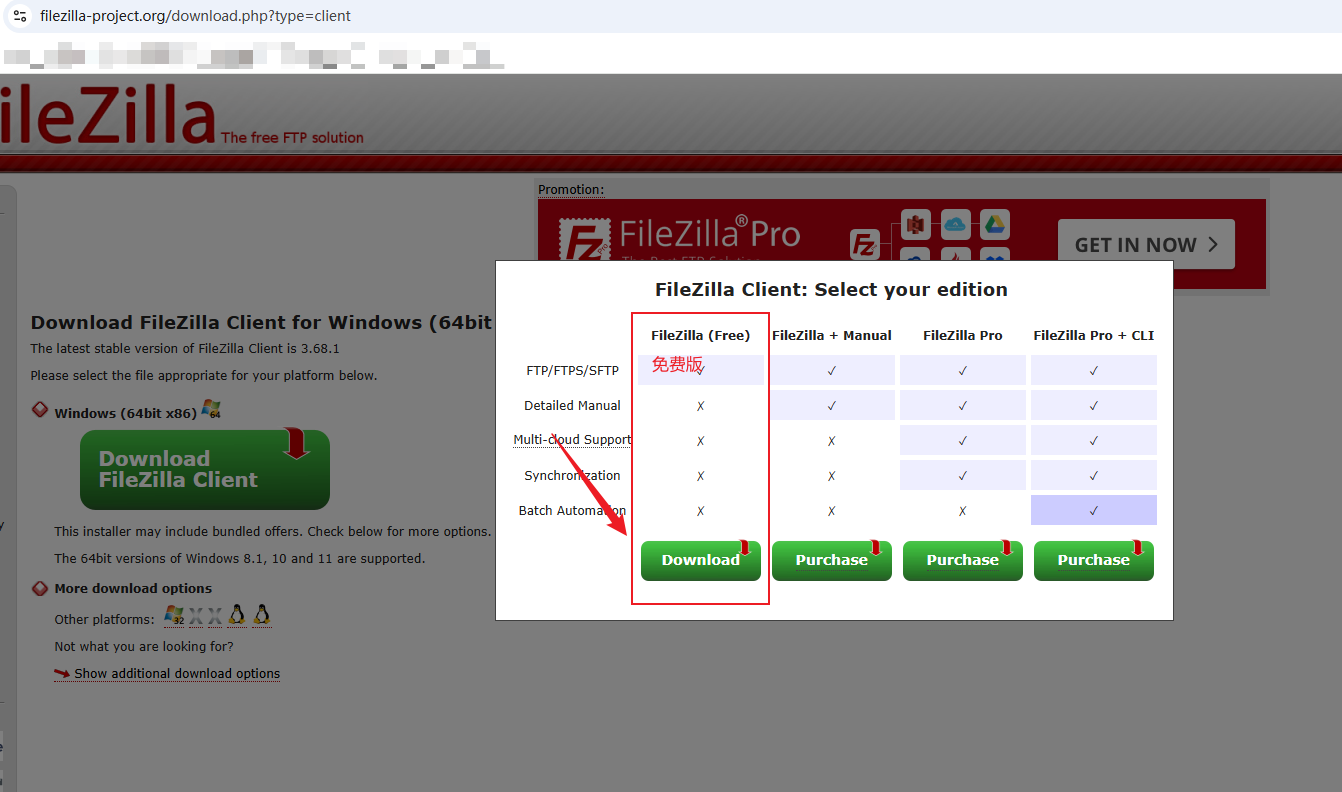Click the 'Detailed Manual' row label
The image size is (1342, 792).
coord(572,406)
